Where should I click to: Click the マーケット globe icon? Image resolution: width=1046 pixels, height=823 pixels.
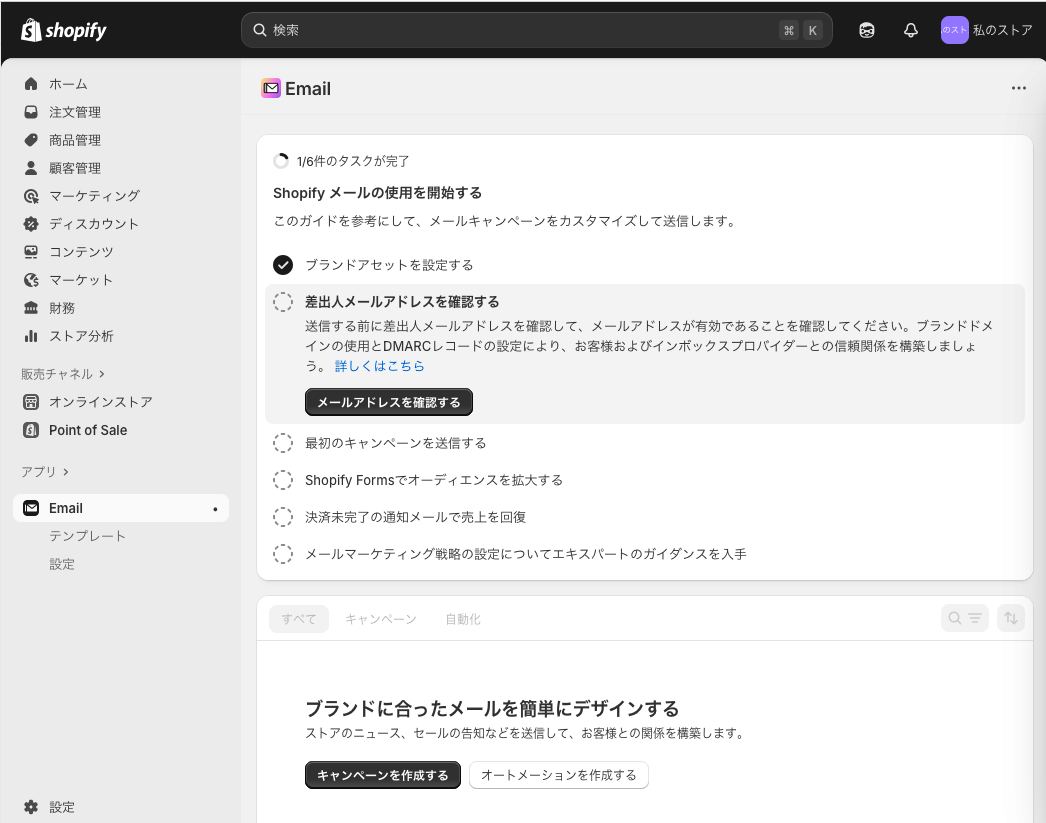(31, 280)
